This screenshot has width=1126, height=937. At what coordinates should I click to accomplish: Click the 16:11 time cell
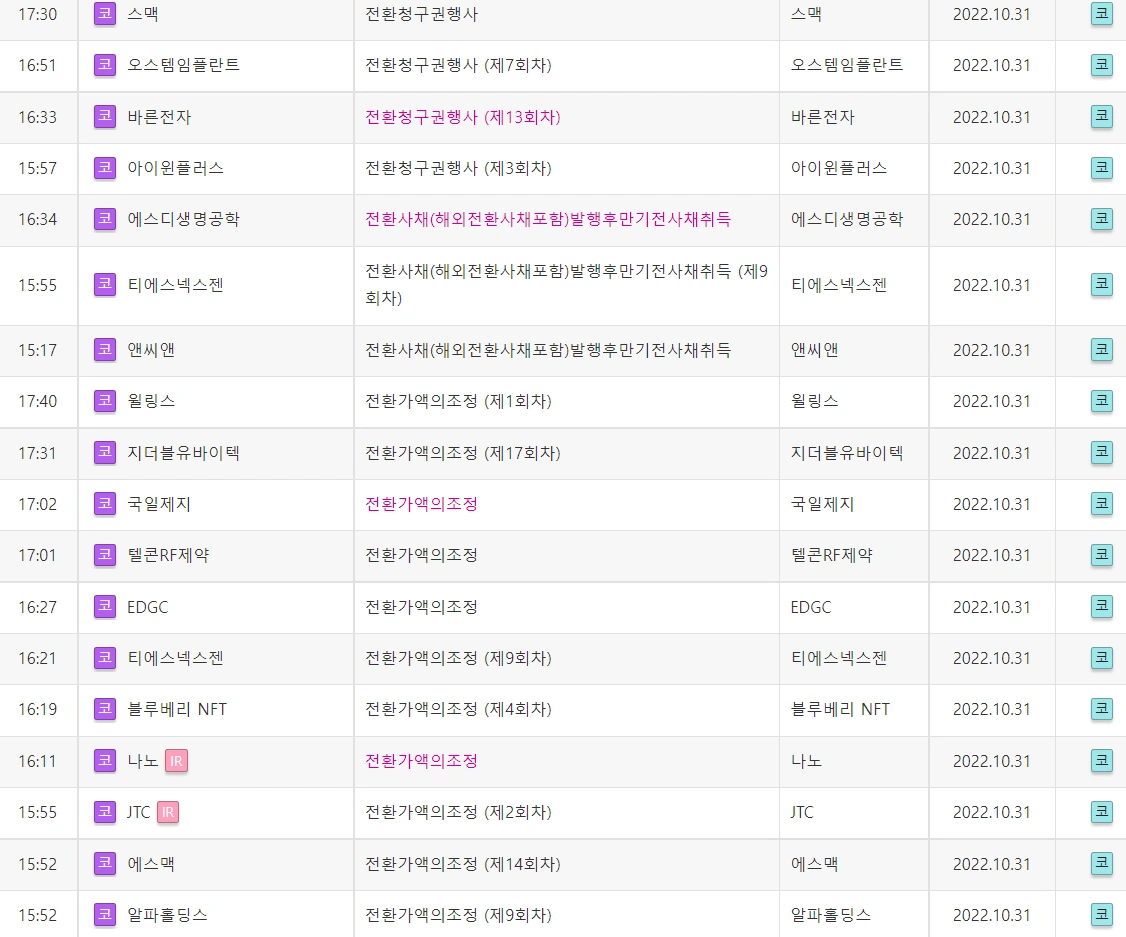point(37,760)
